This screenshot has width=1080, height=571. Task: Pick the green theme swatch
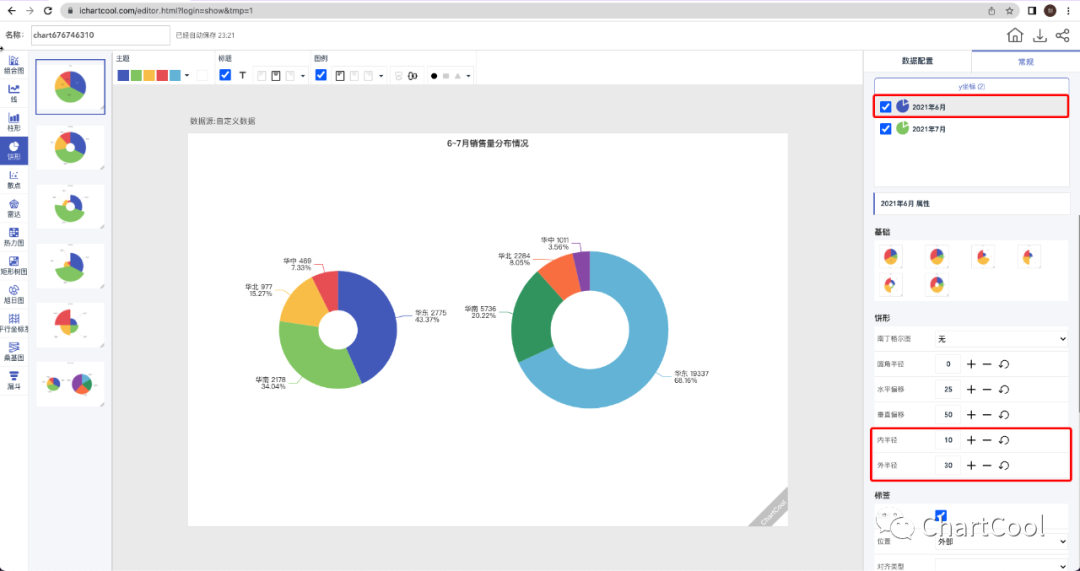tap(136, 76)
